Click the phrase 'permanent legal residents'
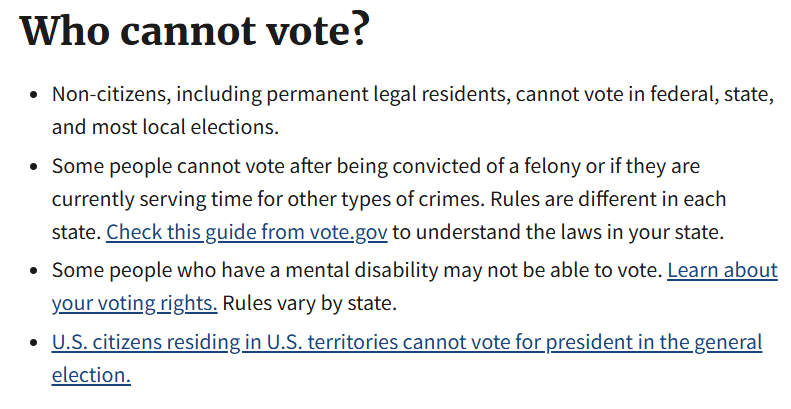 (x=388, y=94)
